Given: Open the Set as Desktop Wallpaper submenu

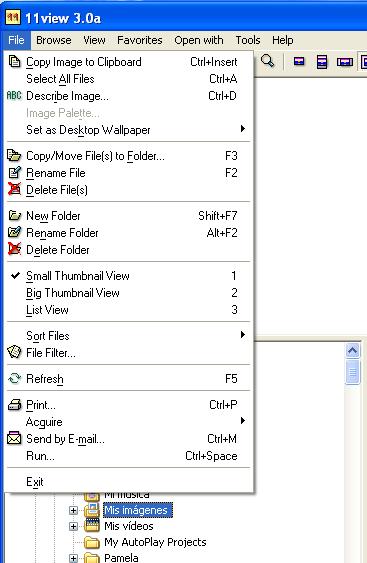Looking at the screenshot, I should (x=127, y=130).
